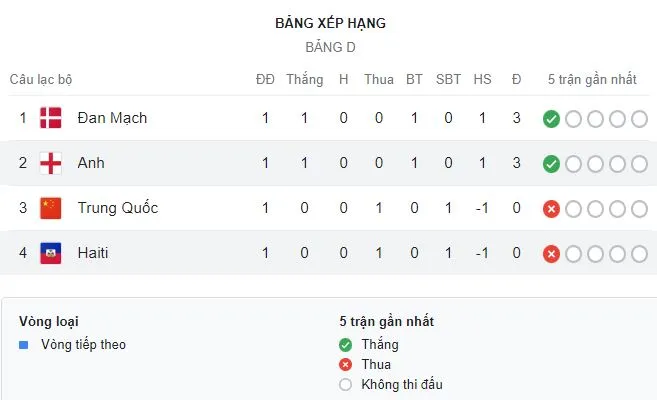Click the red Thua legend icon
The height and width of the screenshot is (400, 657).
[x=346, y=365]
